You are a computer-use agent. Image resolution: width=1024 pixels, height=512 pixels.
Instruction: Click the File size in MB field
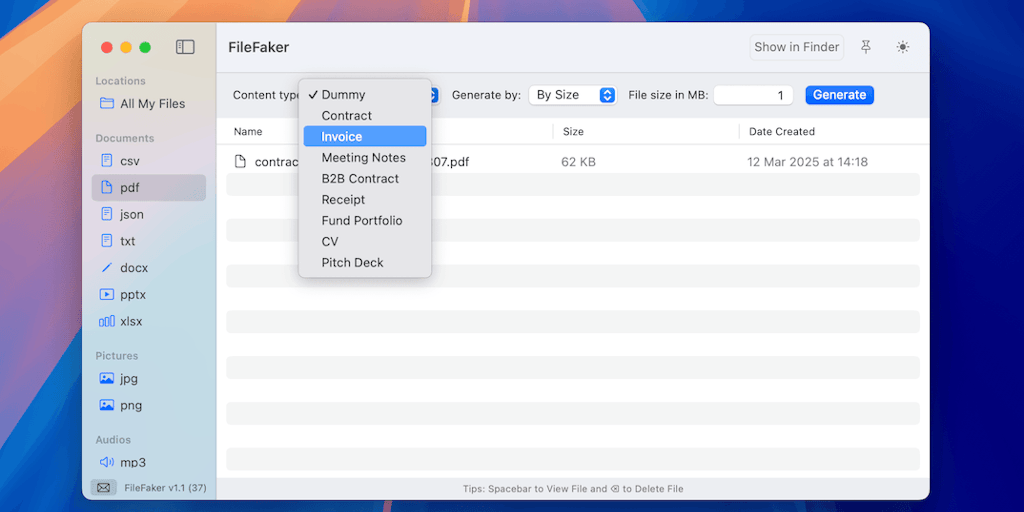click(x=753, y=95)
